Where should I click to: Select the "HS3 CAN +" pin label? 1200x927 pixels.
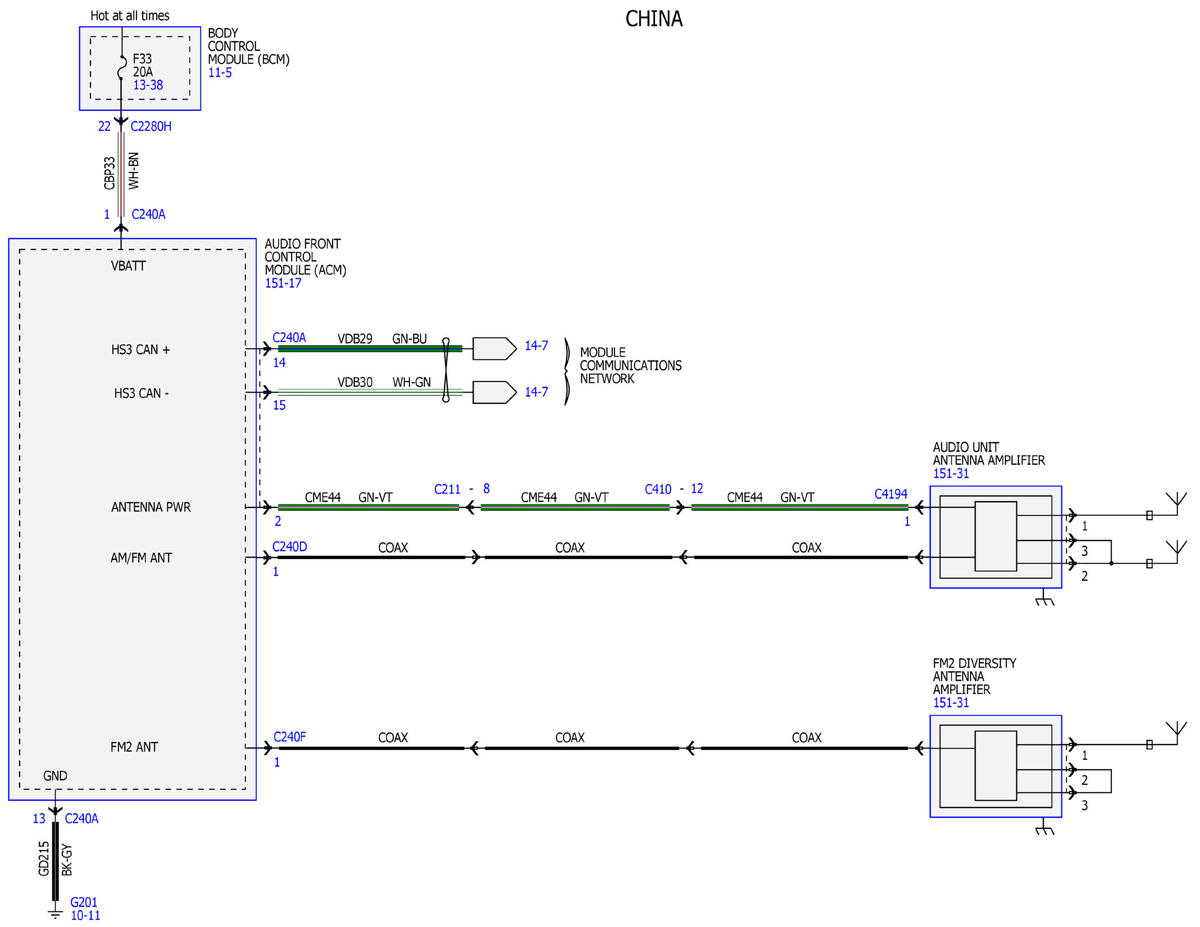142,349
